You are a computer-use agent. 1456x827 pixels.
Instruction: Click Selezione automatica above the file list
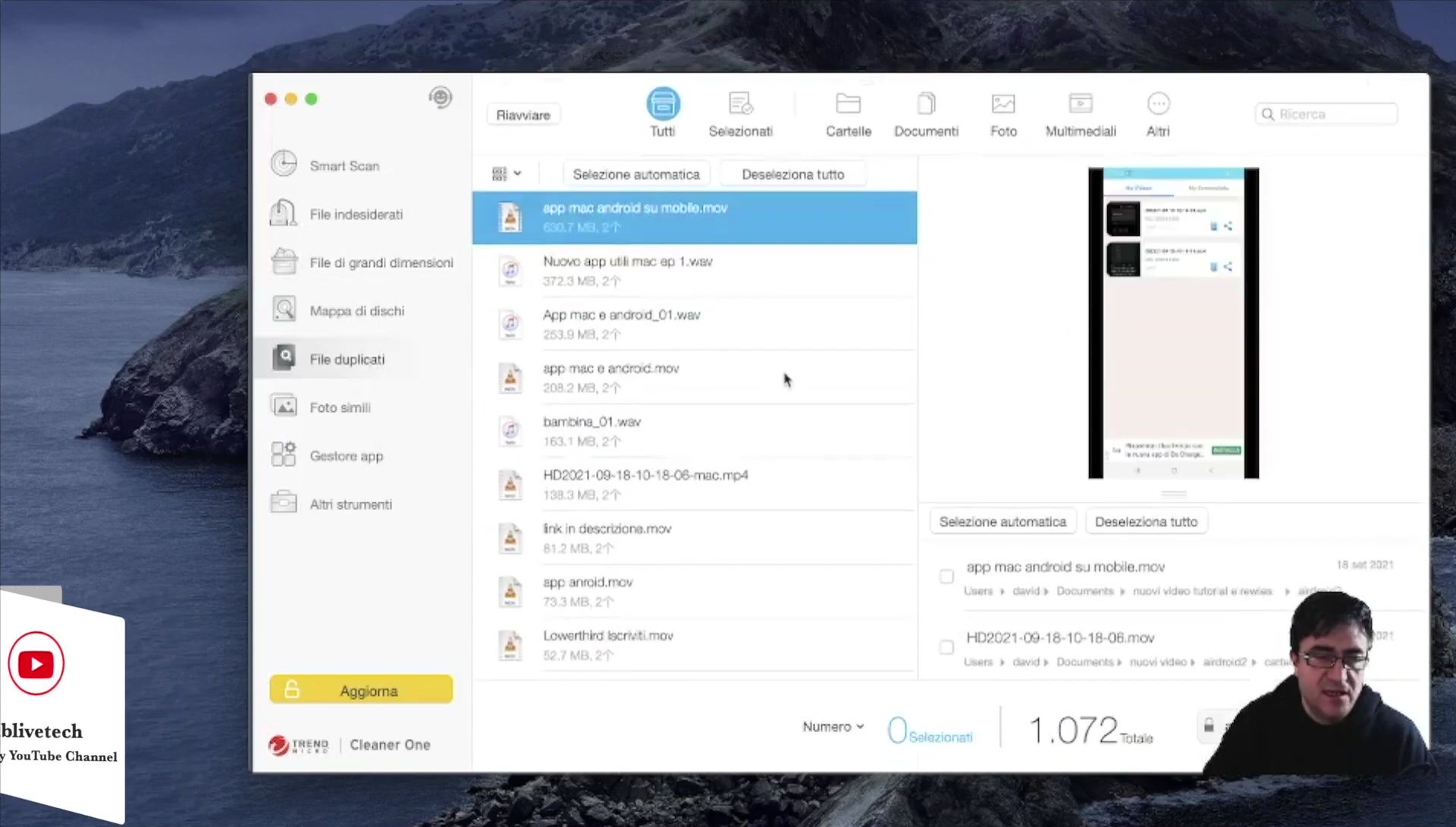636,174
